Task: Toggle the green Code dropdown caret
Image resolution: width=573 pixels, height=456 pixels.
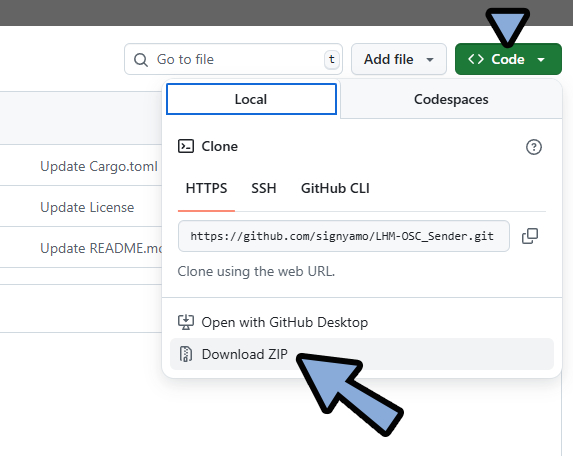Action: pyautogui.click(x=541, y=60)
